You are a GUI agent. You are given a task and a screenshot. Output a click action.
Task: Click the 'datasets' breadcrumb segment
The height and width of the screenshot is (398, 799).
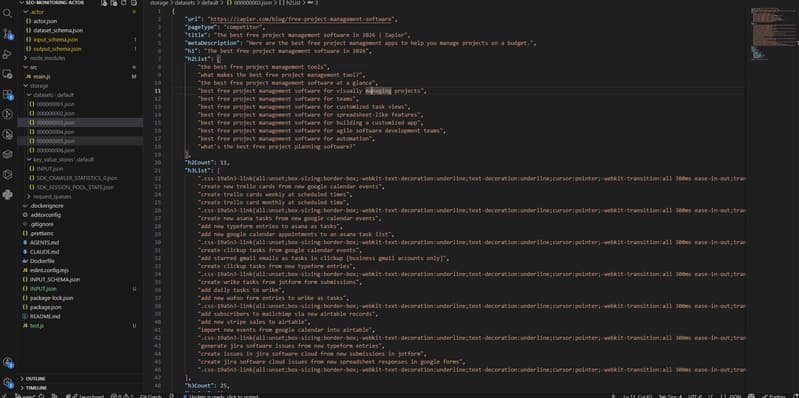186,3
